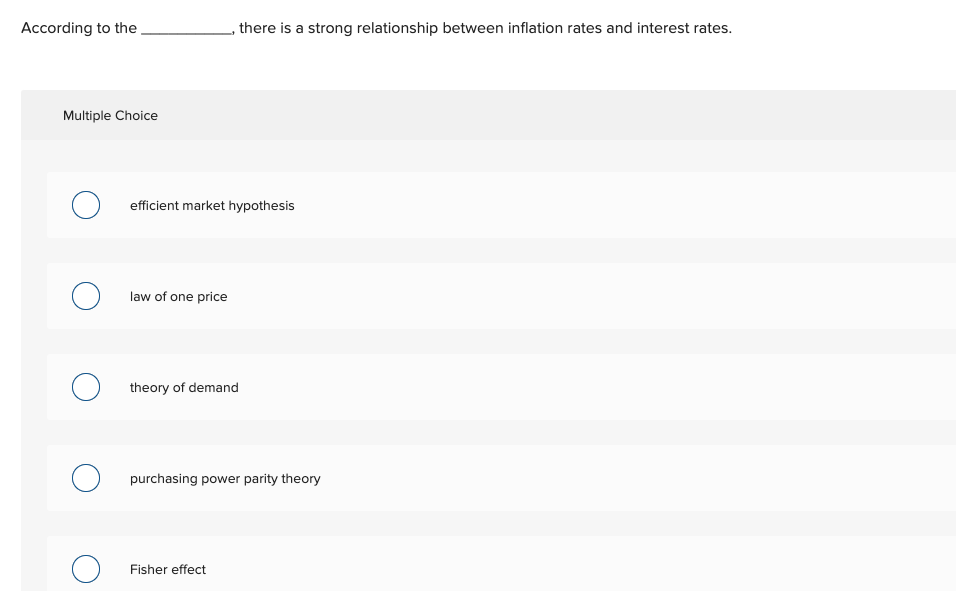This screenshot has width=956, height=591.
Task: Click the purchasing power parity theory answer text
Action: (225, 478)
